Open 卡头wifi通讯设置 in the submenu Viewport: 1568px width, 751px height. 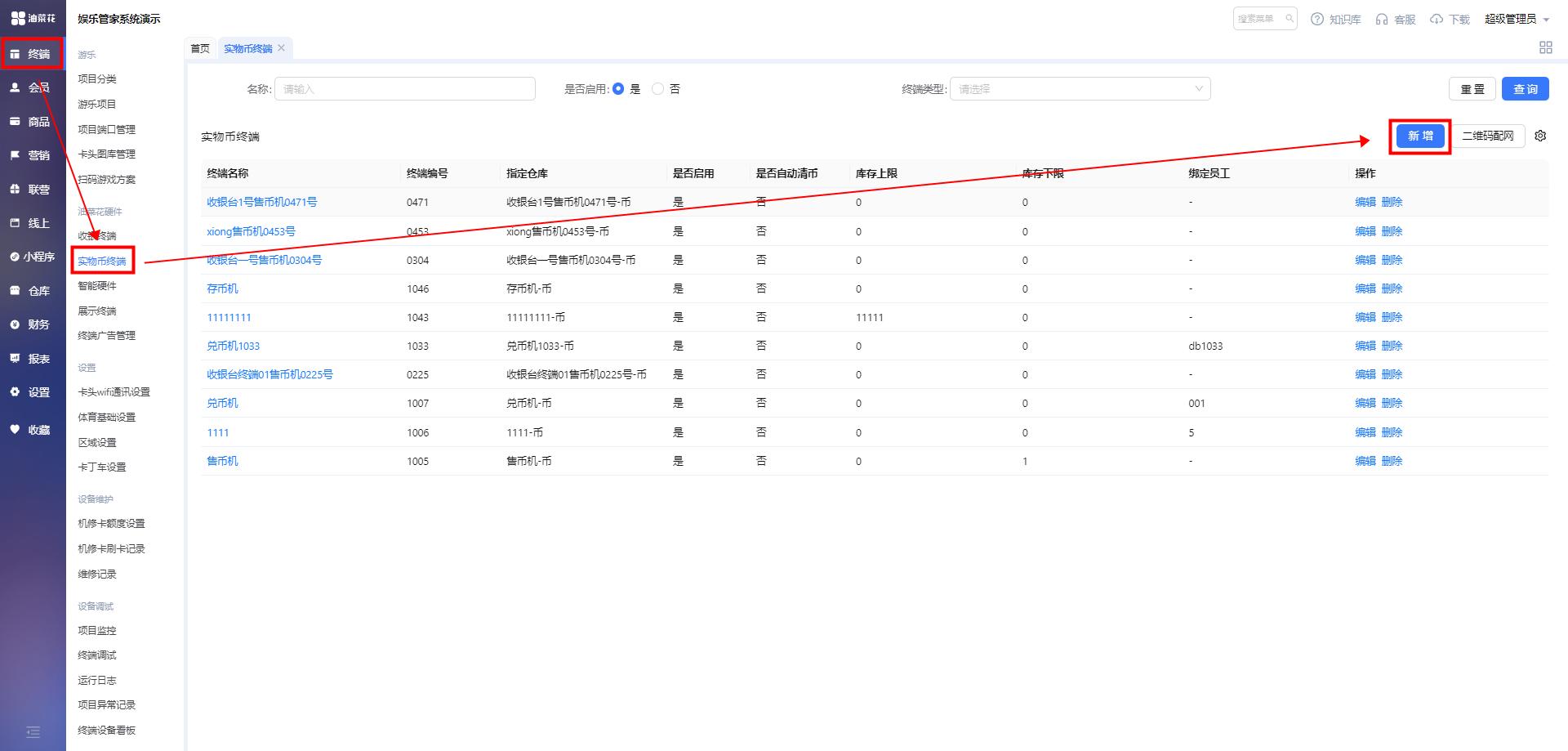[x=114, y=392]
